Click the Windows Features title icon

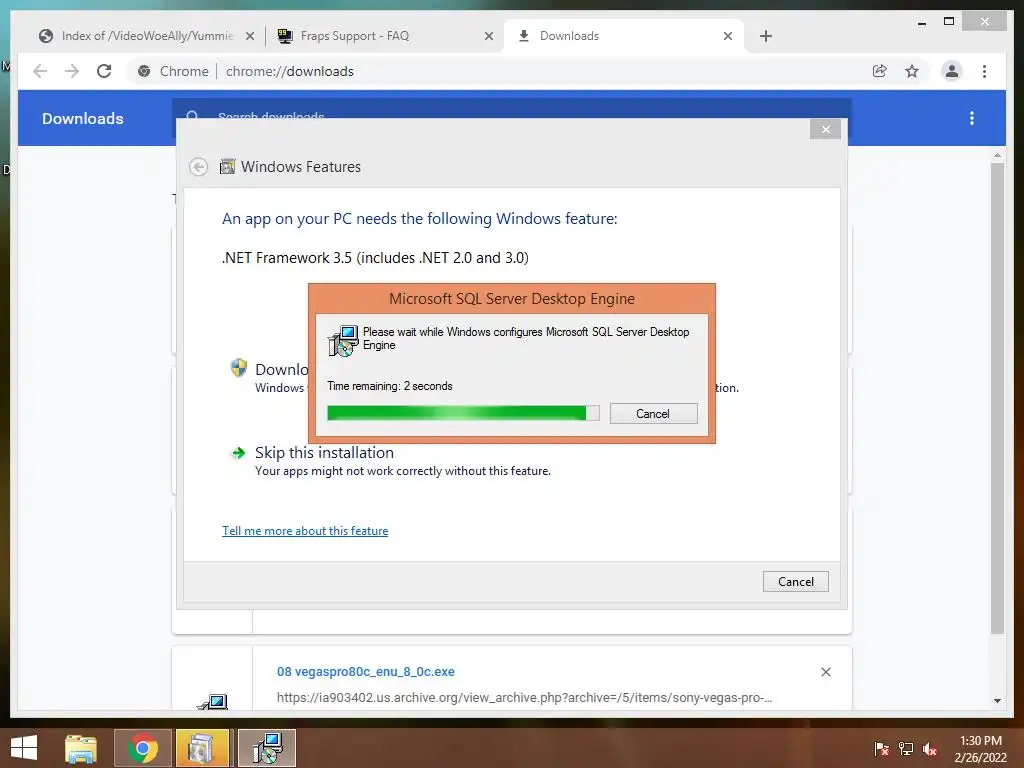tap(227, 167)
